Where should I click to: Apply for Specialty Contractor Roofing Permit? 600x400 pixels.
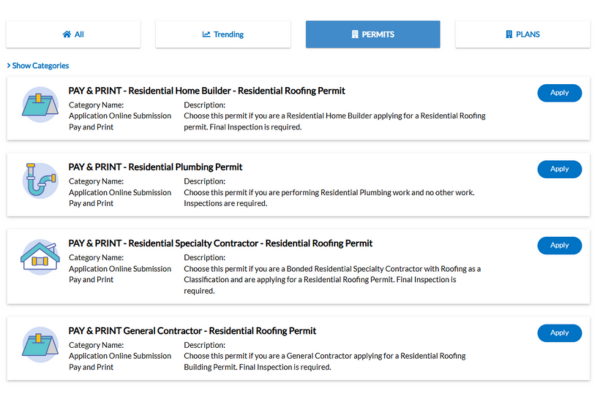[559, 245]
